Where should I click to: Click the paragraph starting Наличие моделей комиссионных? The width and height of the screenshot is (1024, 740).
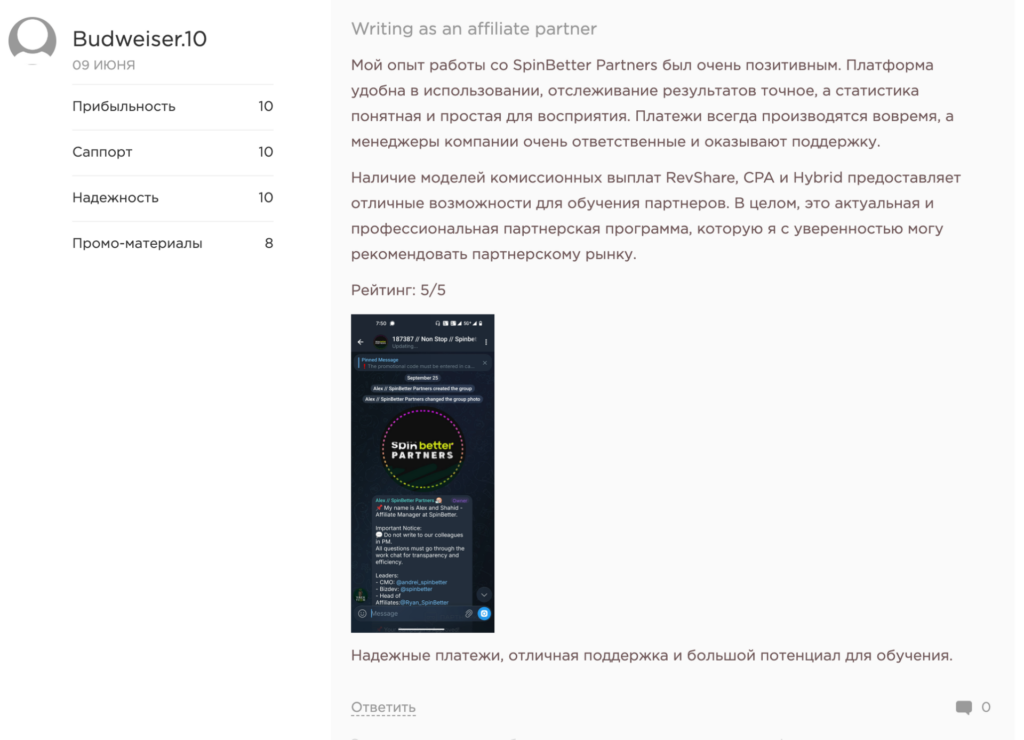(x=656, y=216)
